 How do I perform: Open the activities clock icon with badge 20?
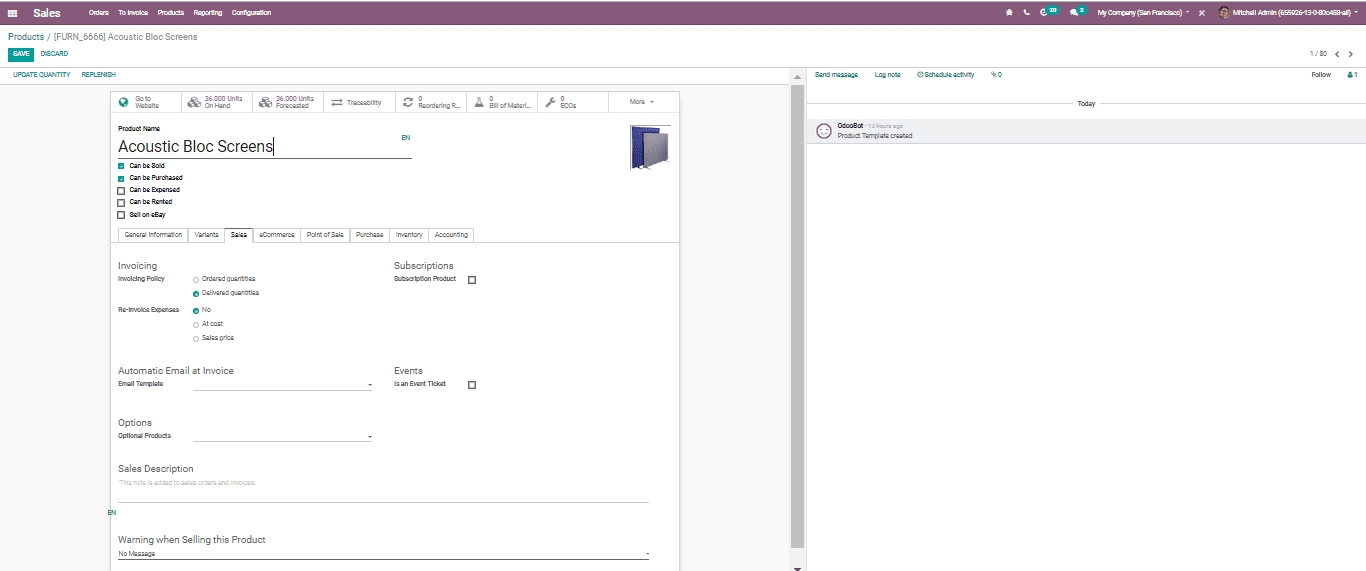(1044, 13)
